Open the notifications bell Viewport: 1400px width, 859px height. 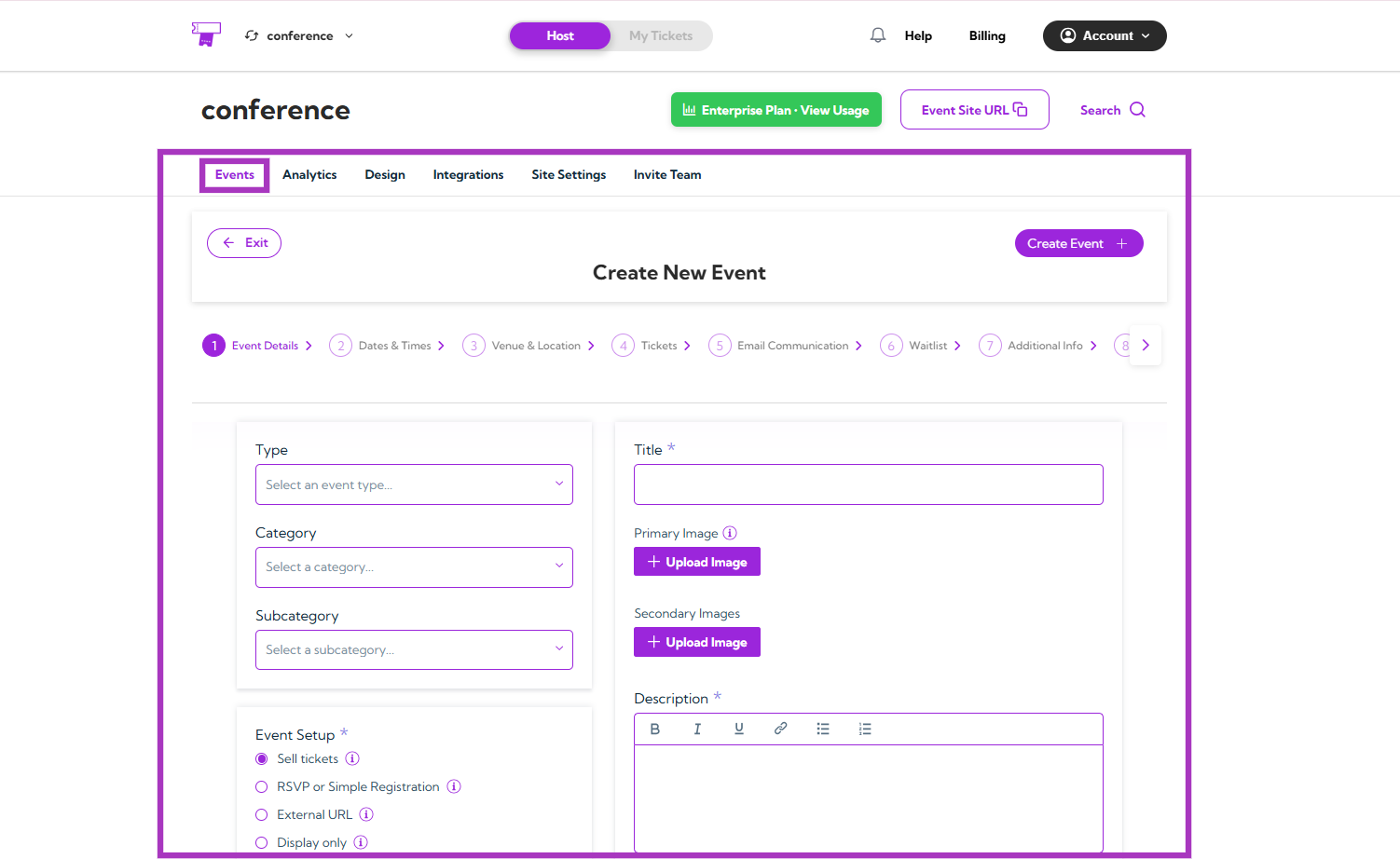point(878,35)
